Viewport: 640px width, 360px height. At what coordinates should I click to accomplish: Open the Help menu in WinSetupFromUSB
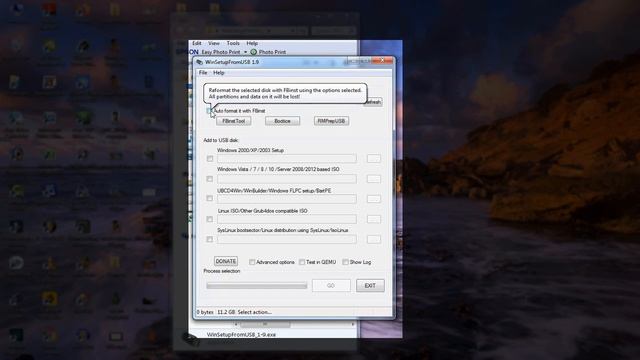[x=218, y=73]
